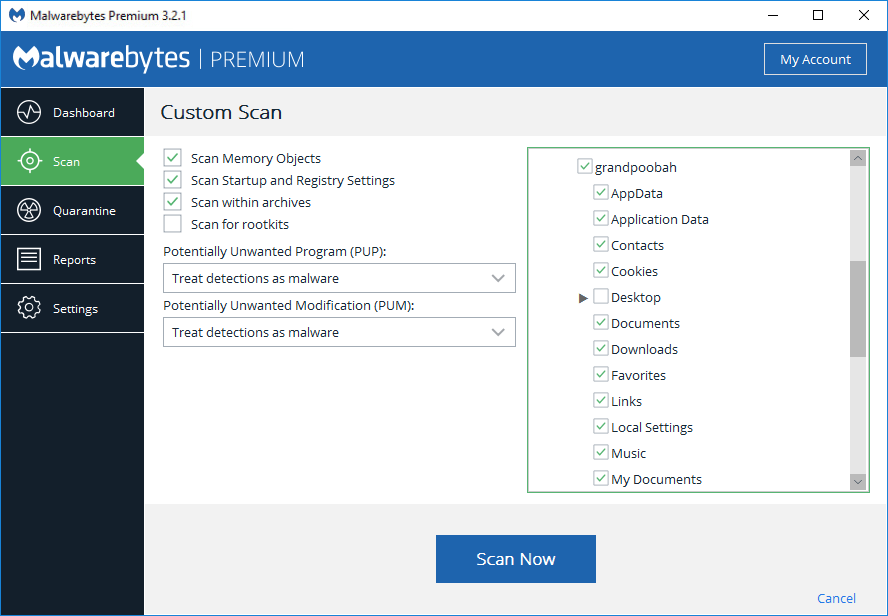
Task: Minimize the Malwarebytes window
Action: click(773, 15)
